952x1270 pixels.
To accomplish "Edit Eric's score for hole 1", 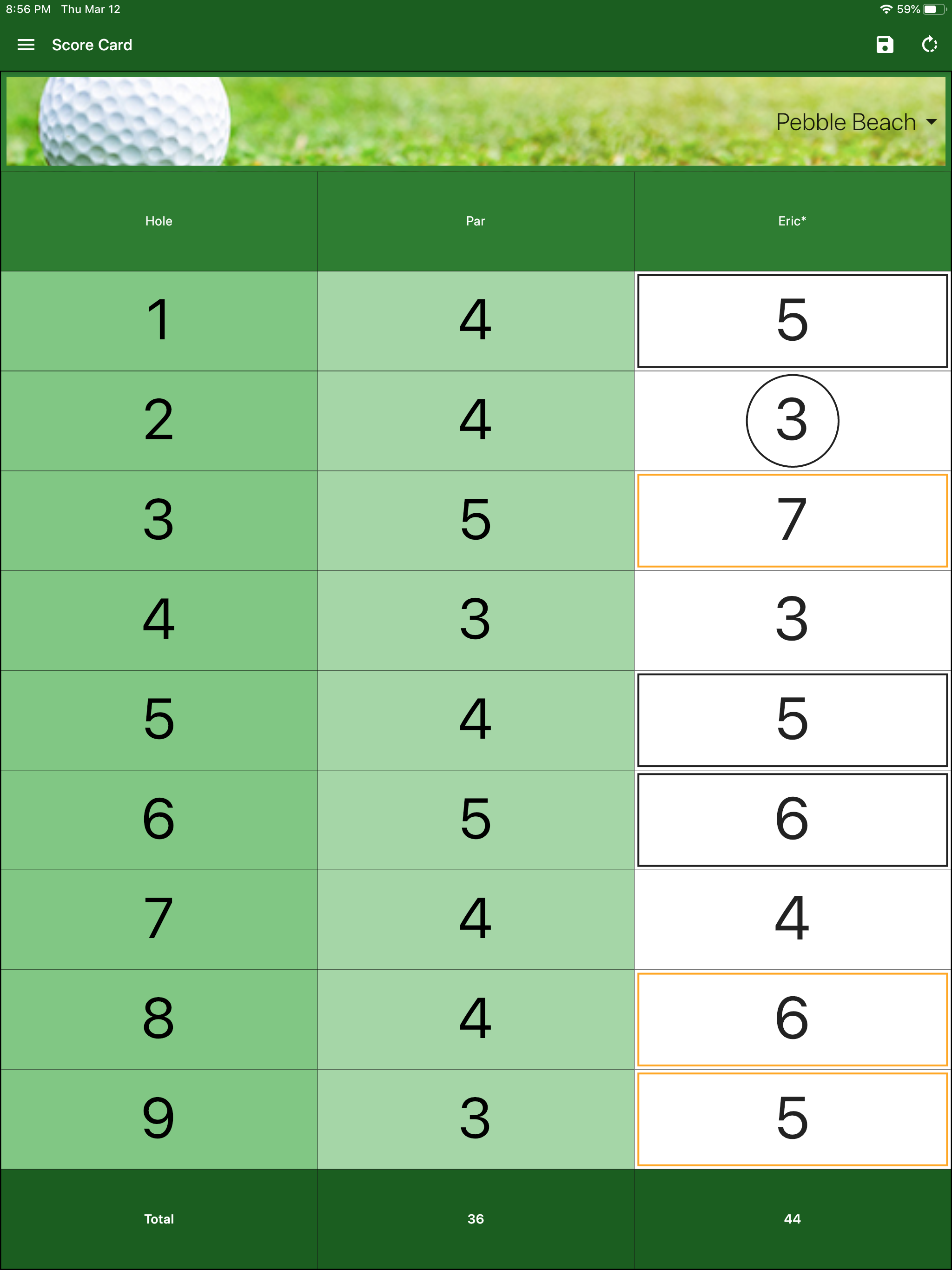I will (x=792, y=321).
